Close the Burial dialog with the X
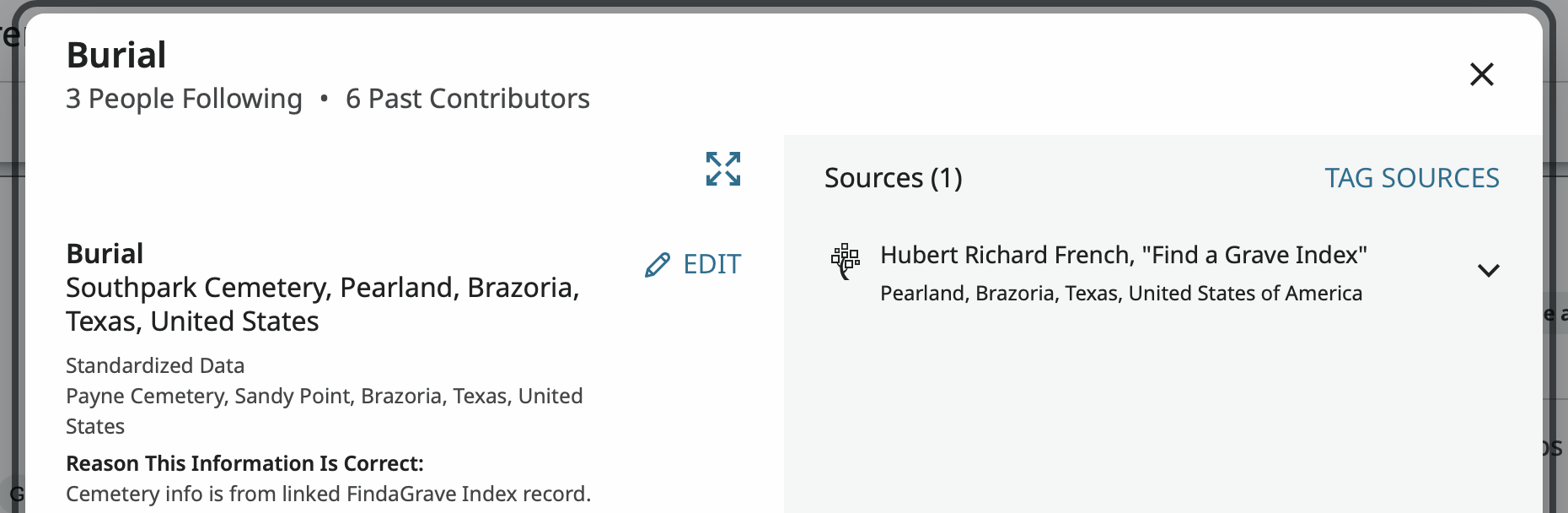Screen dimensions: 1568x513 [1481, 74]
